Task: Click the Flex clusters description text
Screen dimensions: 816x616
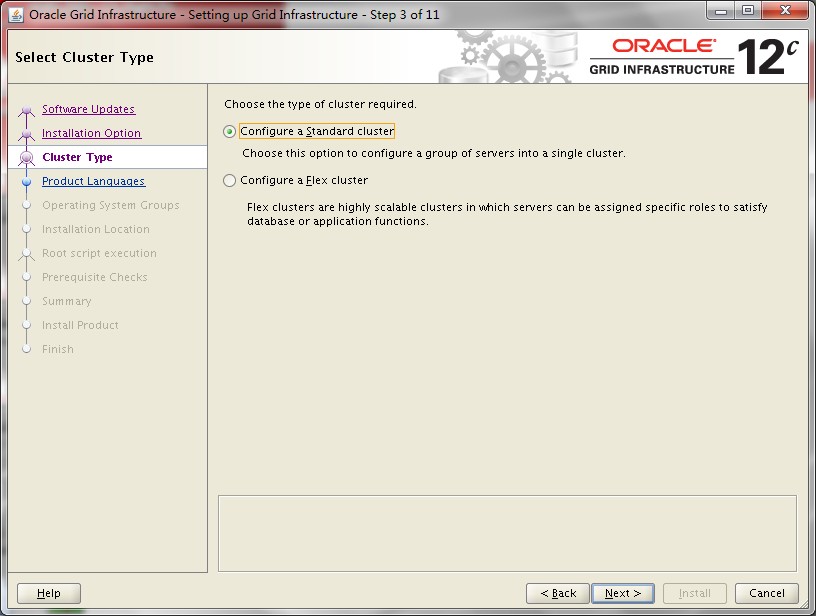Action: pyautogui.click(x=507, y=214)
